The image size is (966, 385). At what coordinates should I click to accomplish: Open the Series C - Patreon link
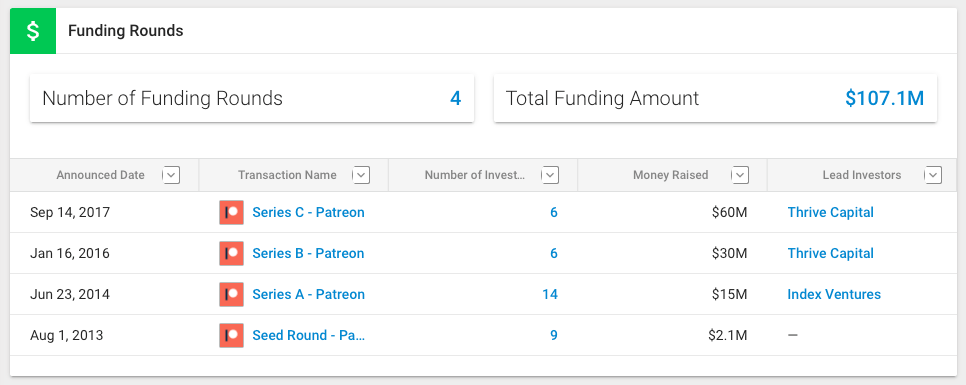pos(308,213)
